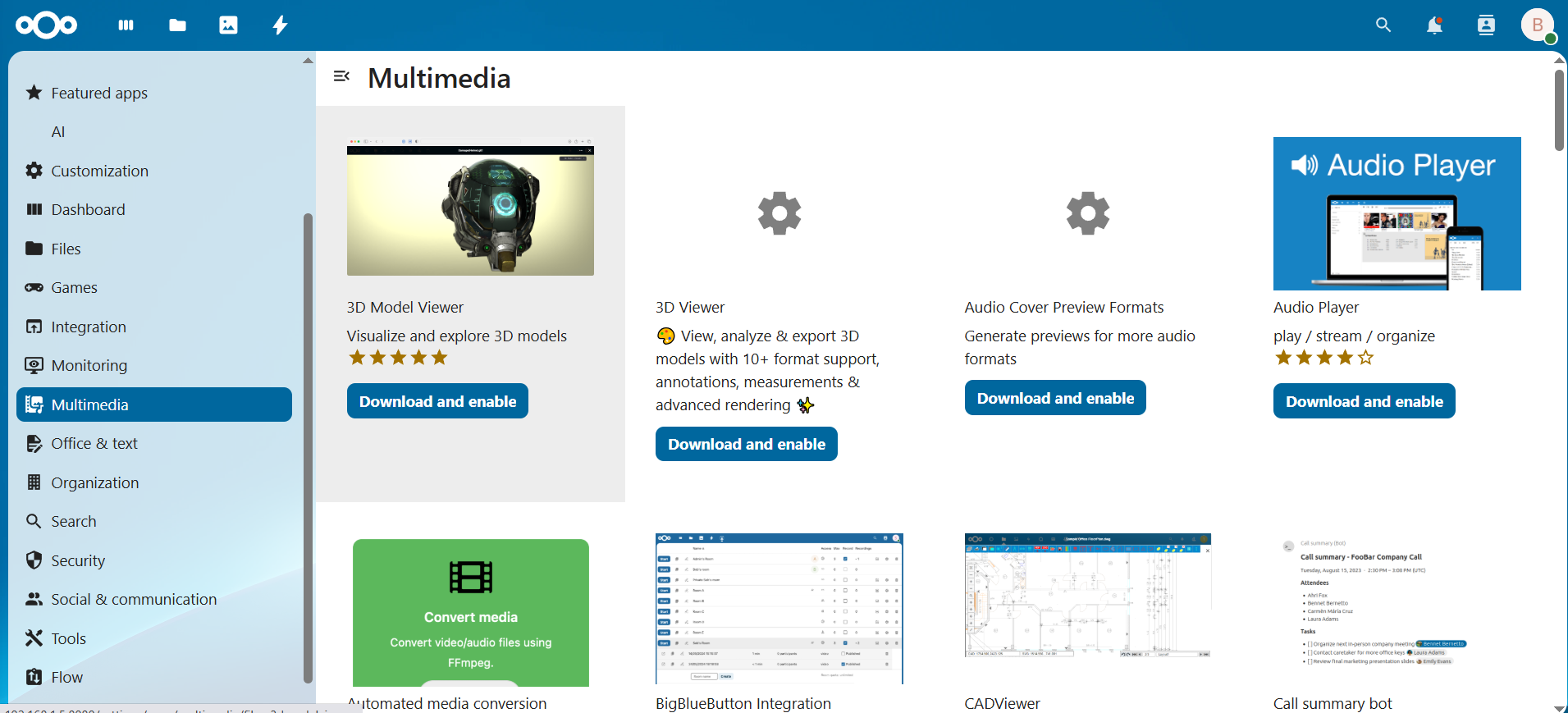Click the Integration icon in sidebar
The image size is (1568, 713).
34,327
